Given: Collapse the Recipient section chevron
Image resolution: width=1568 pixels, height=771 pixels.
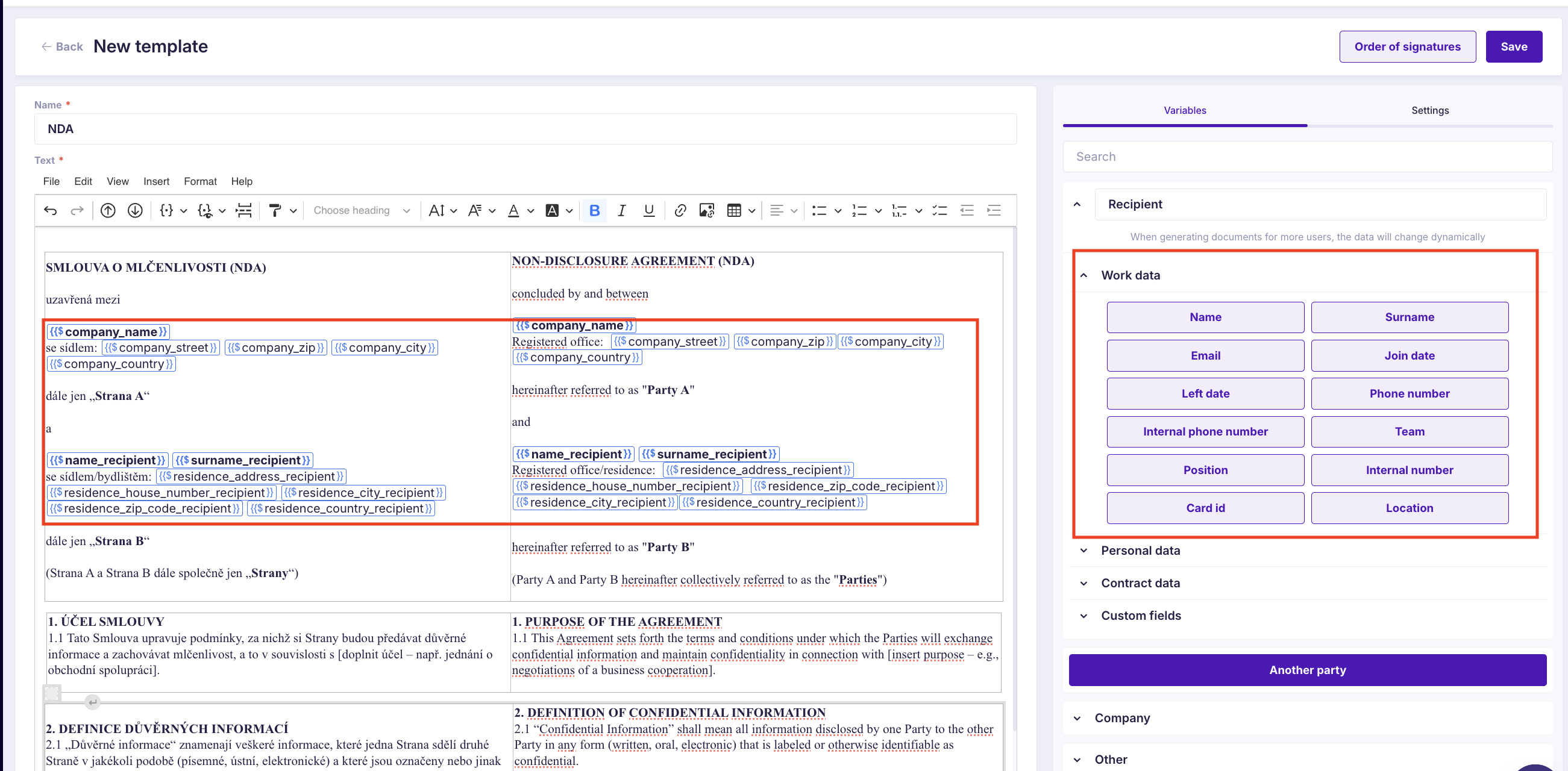Looking at the screenshot, I should (x=1077, y=204).
